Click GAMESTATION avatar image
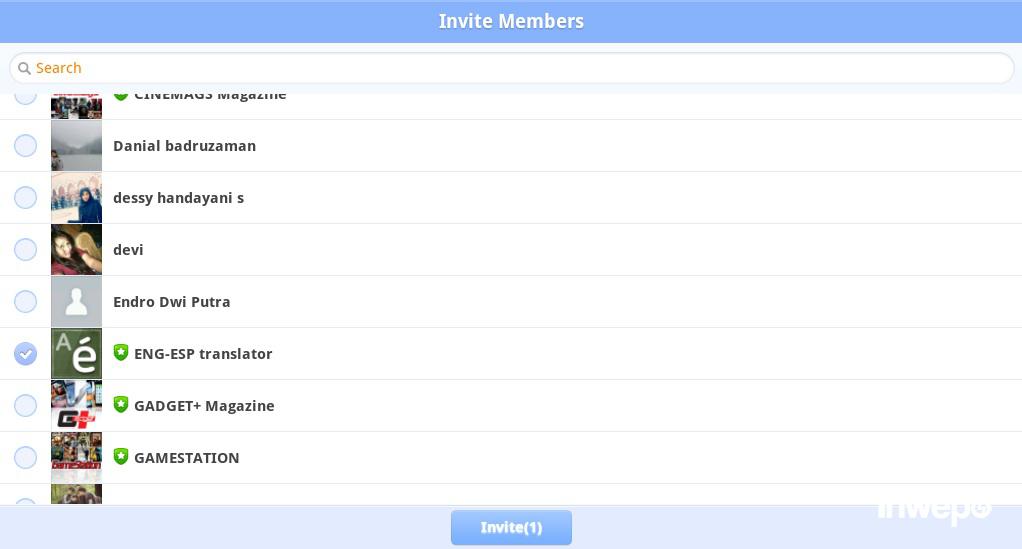This screenshot has width=1022, height=549. pos(76,458)
